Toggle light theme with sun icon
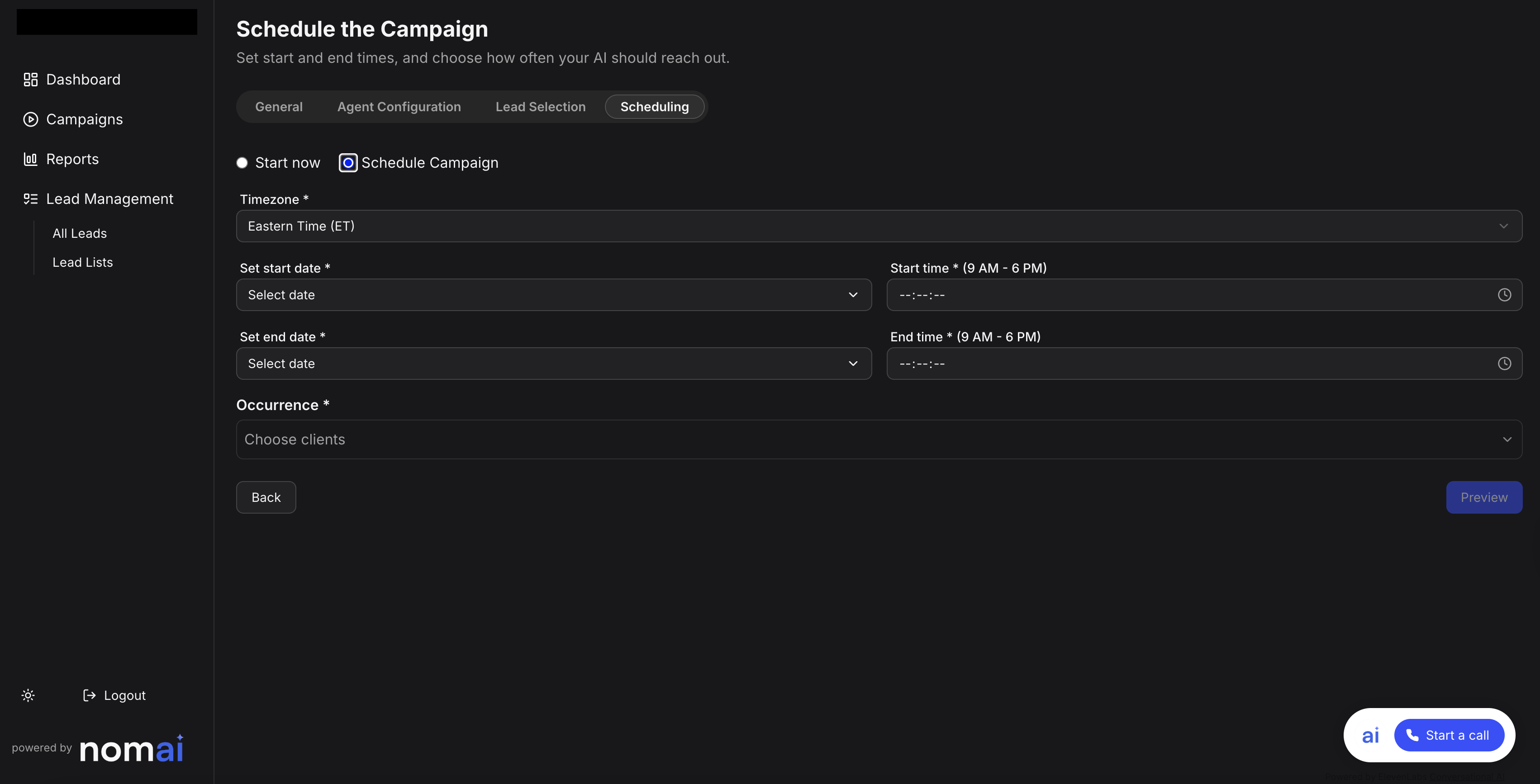Image resolution: width=1540 pixels, height=784 pixels. pyautogui.click(x=28, y=695)
